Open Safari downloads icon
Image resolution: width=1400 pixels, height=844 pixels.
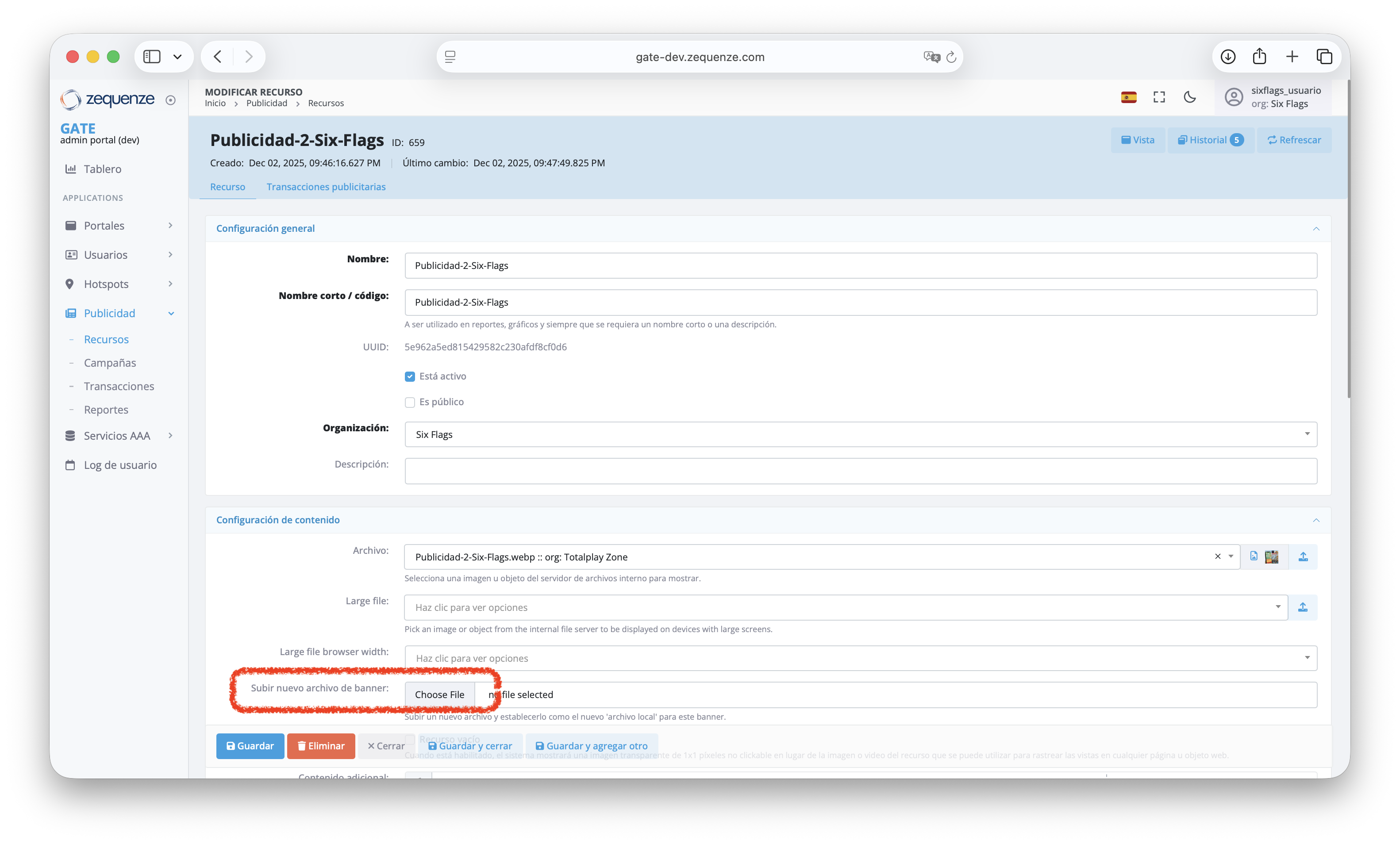click(x=1228, y=57)
